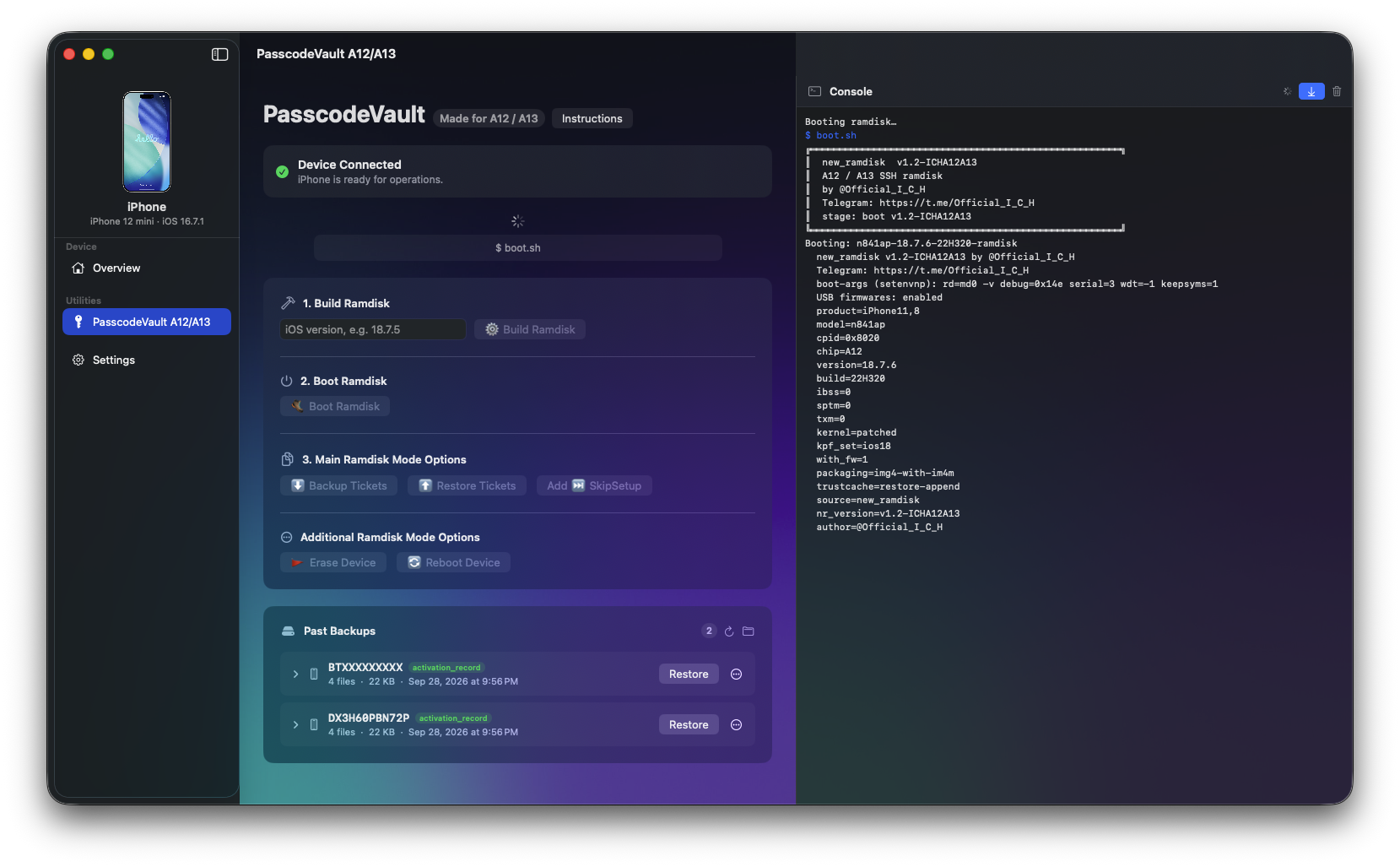Click the loading spinner above boot.sh
This screenshot has height=867, width=1400.
tap(518, 221)
